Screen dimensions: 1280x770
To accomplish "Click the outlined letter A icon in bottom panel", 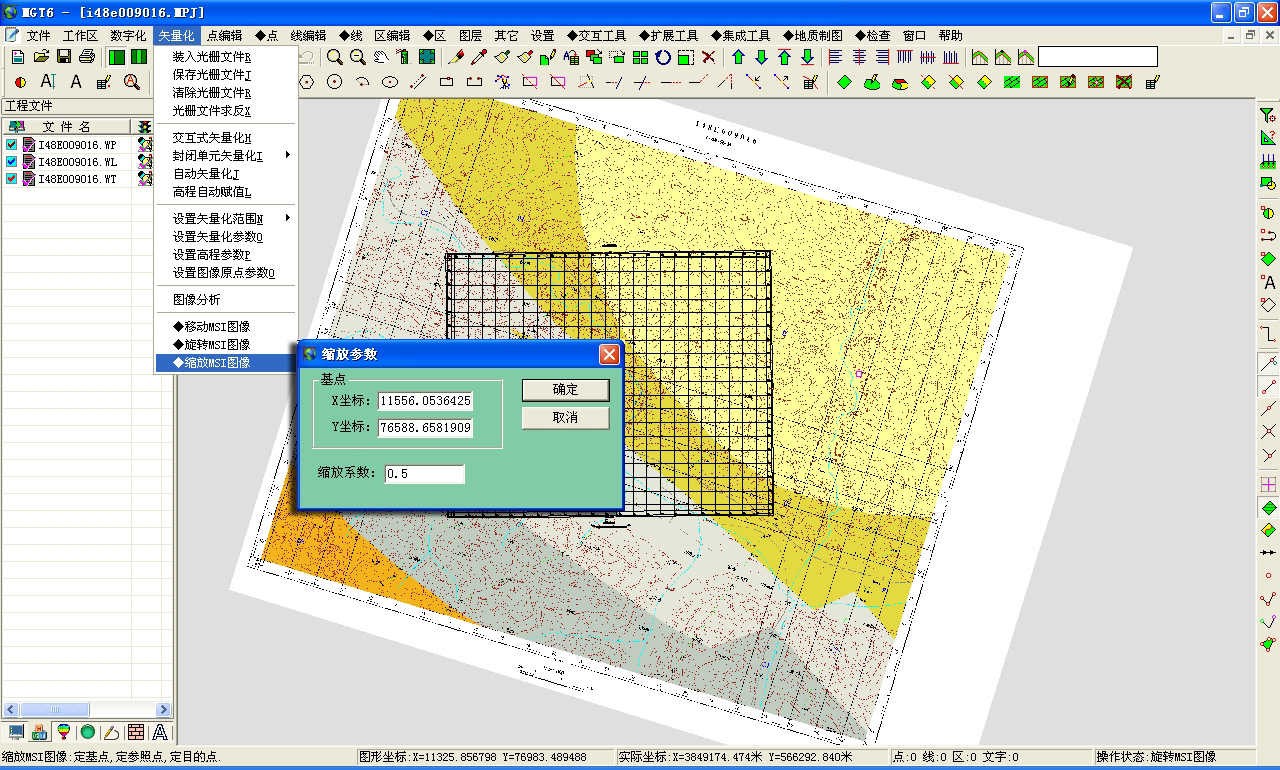I will 160,733.
